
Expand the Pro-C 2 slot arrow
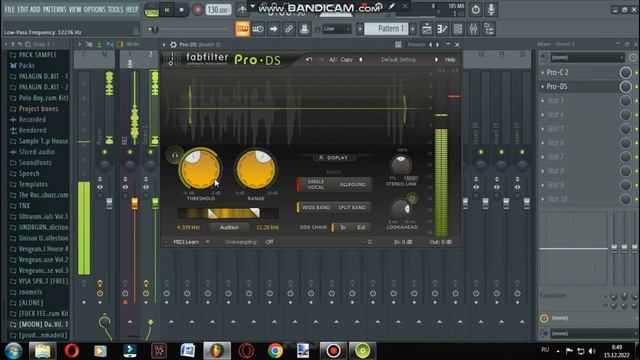point(543,72)
